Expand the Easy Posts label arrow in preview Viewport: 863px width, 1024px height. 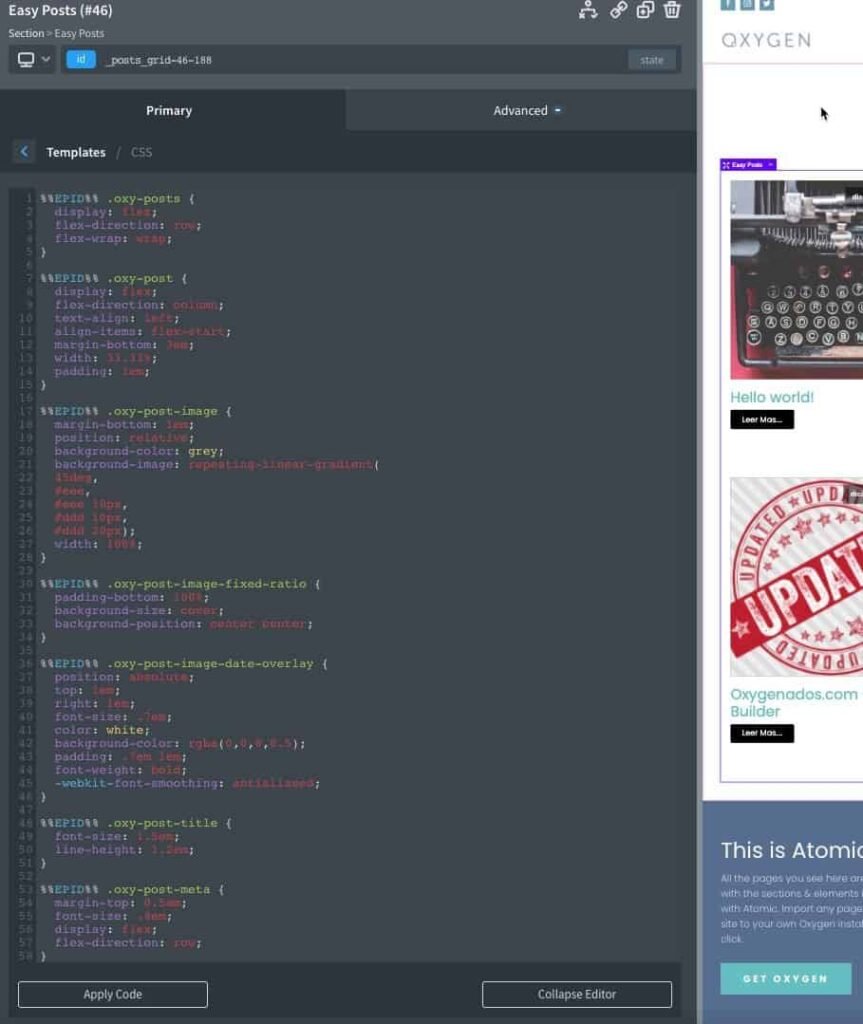tap(770, 165)
